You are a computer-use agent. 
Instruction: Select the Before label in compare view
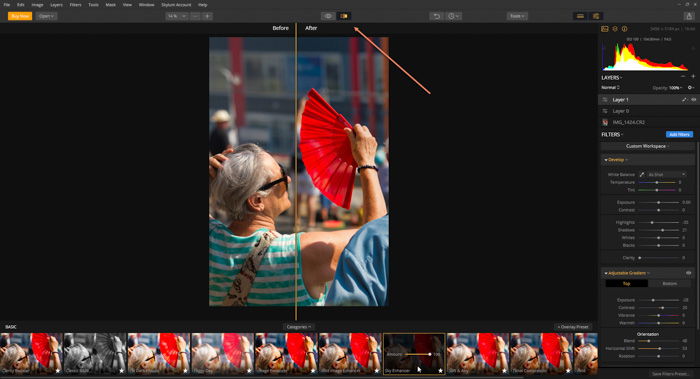point(280,28)
